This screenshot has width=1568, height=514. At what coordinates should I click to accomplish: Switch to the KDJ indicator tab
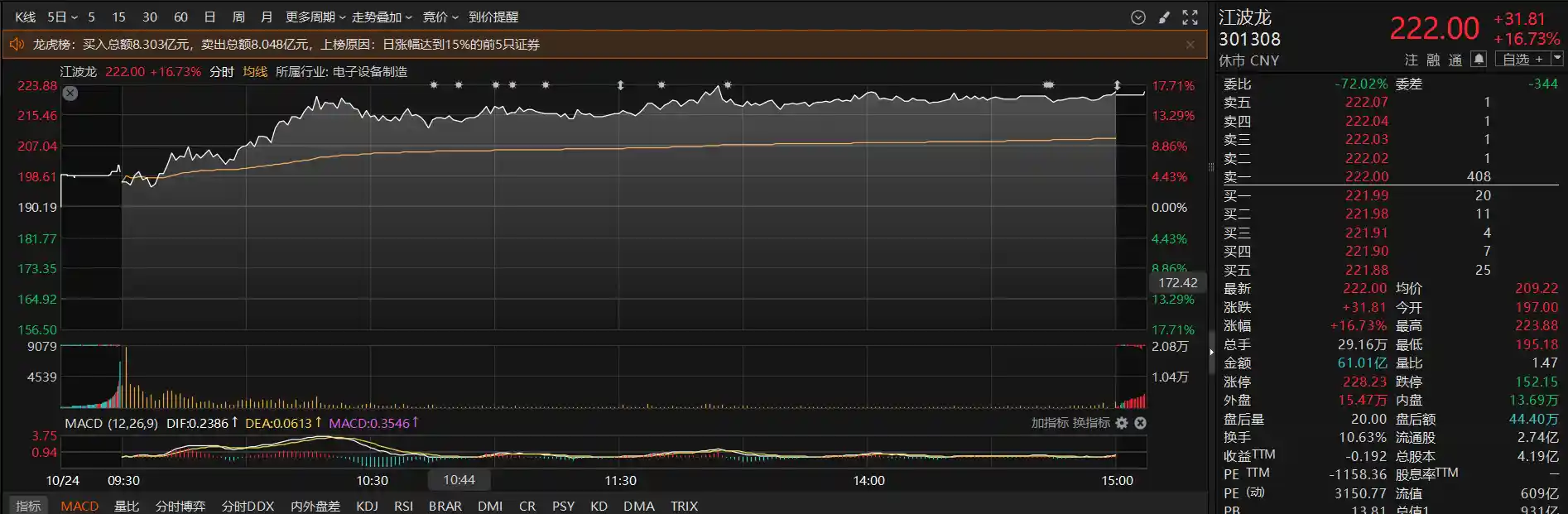(x=367, y=506)
